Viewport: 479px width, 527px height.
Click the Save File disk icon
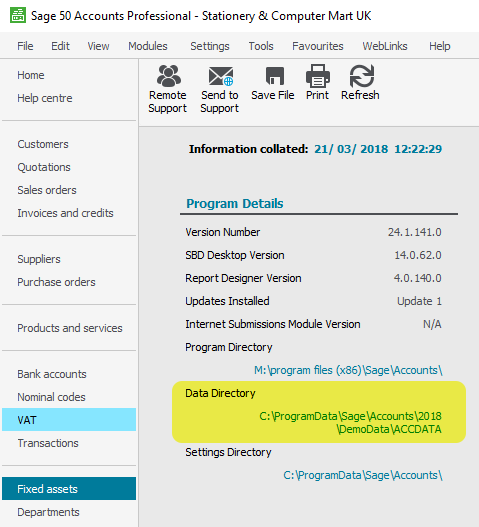(x=275, y=76)
